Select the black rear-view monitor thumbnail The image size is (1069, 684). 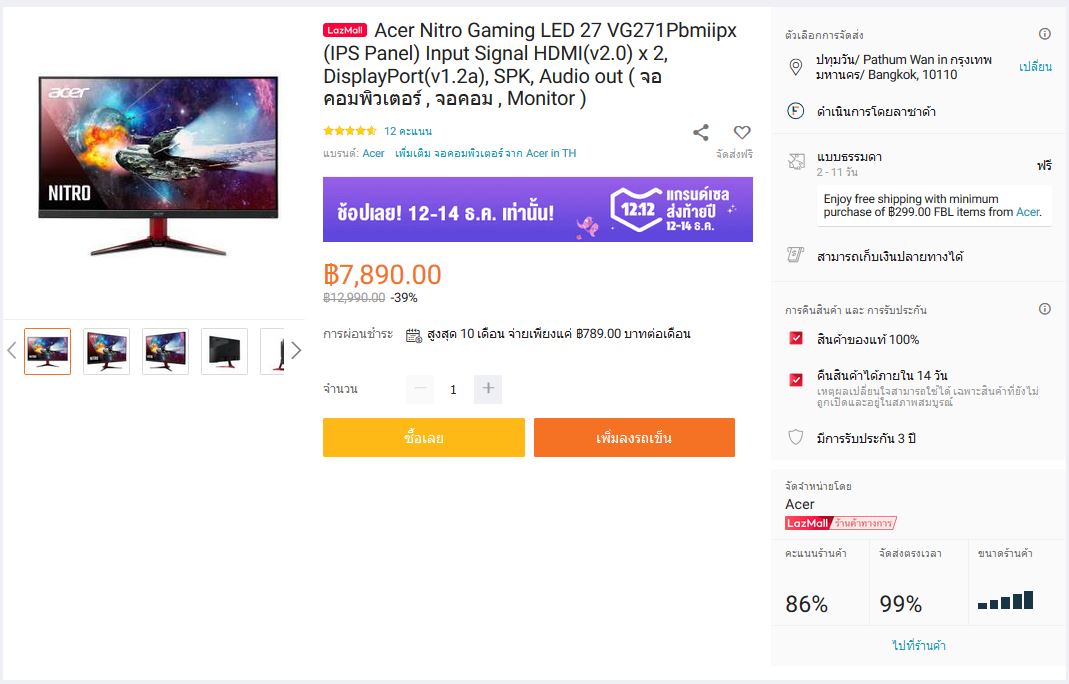(x=224, y=351)
